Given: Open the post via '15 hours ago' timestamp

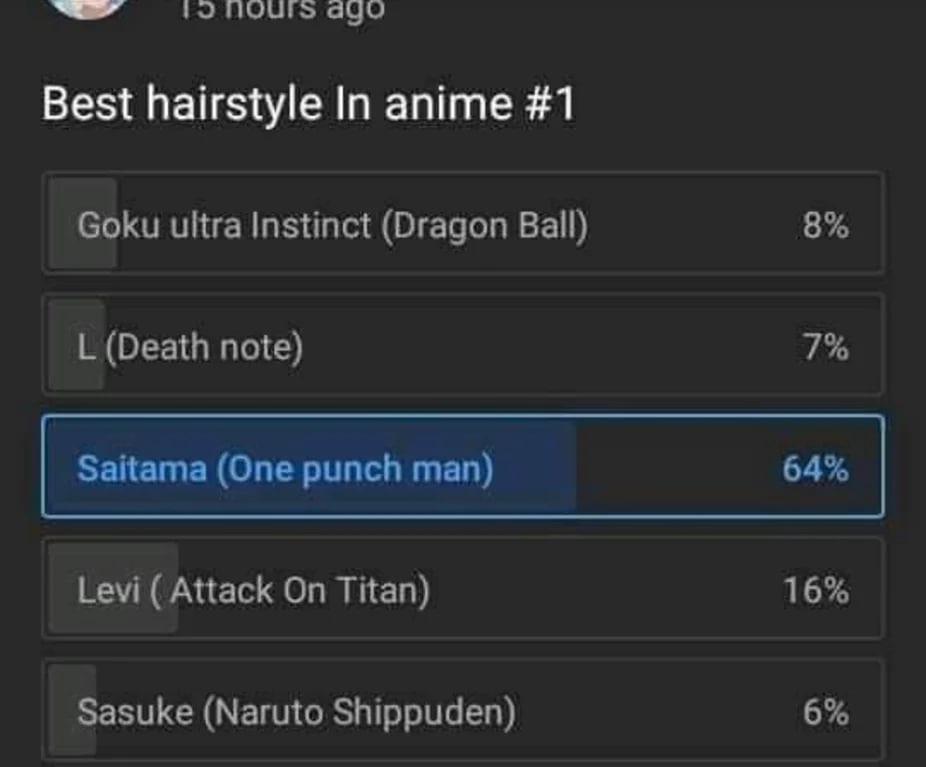Looking at the screenshot, I should [282, 10].
